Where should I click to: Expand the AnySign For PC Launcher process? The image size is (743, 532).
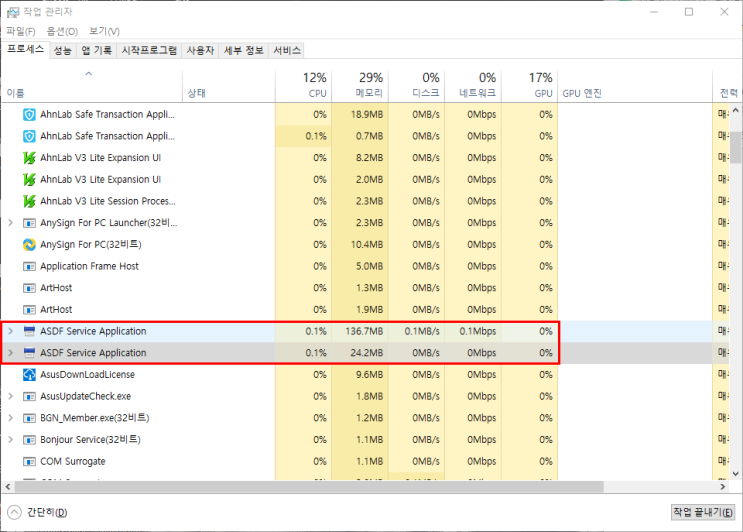pos(10,223)
